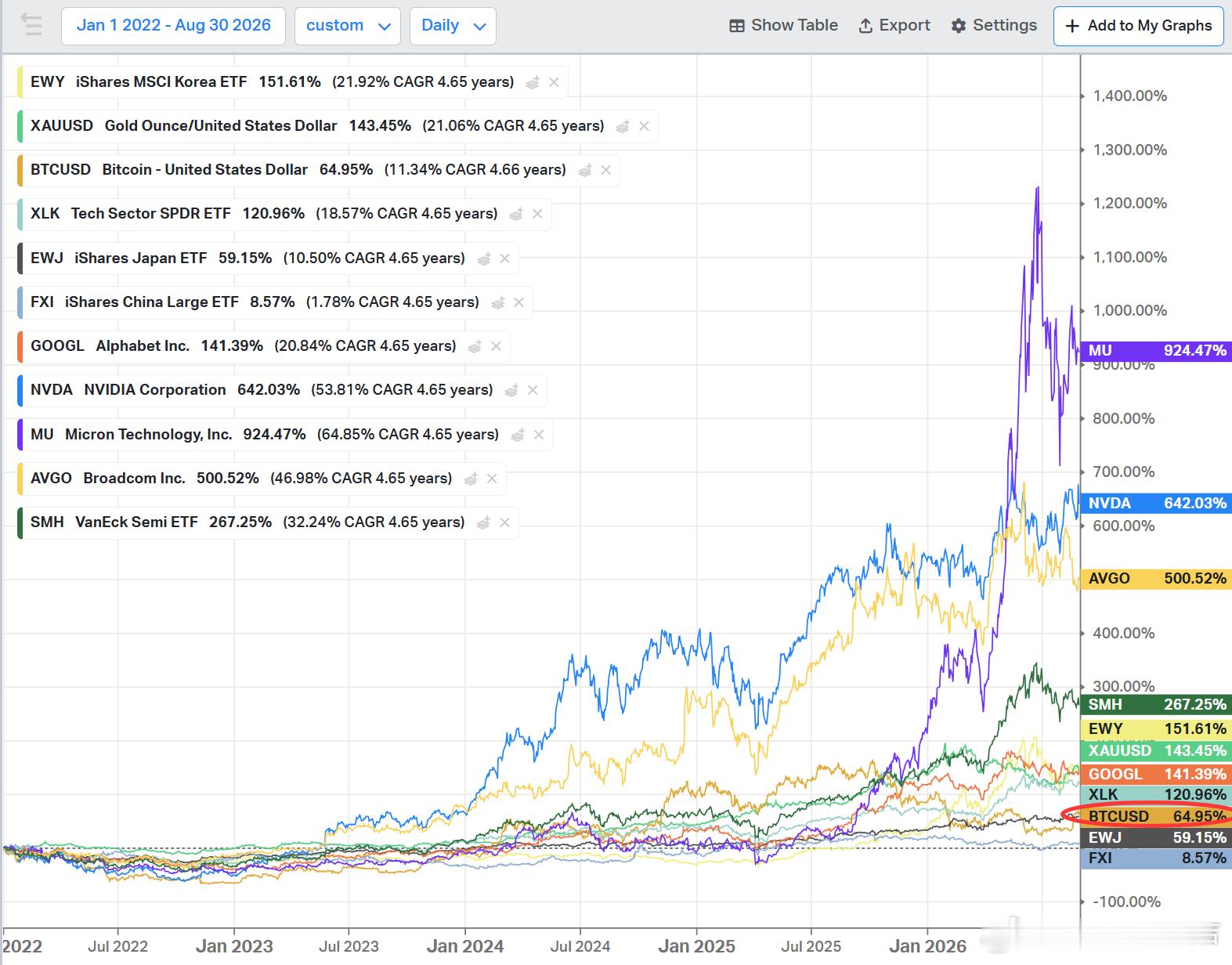This screenshot has width=1232, height=965.
Task: Select the 'Alphabet Inc.' legend name
Action: point(143,346)
